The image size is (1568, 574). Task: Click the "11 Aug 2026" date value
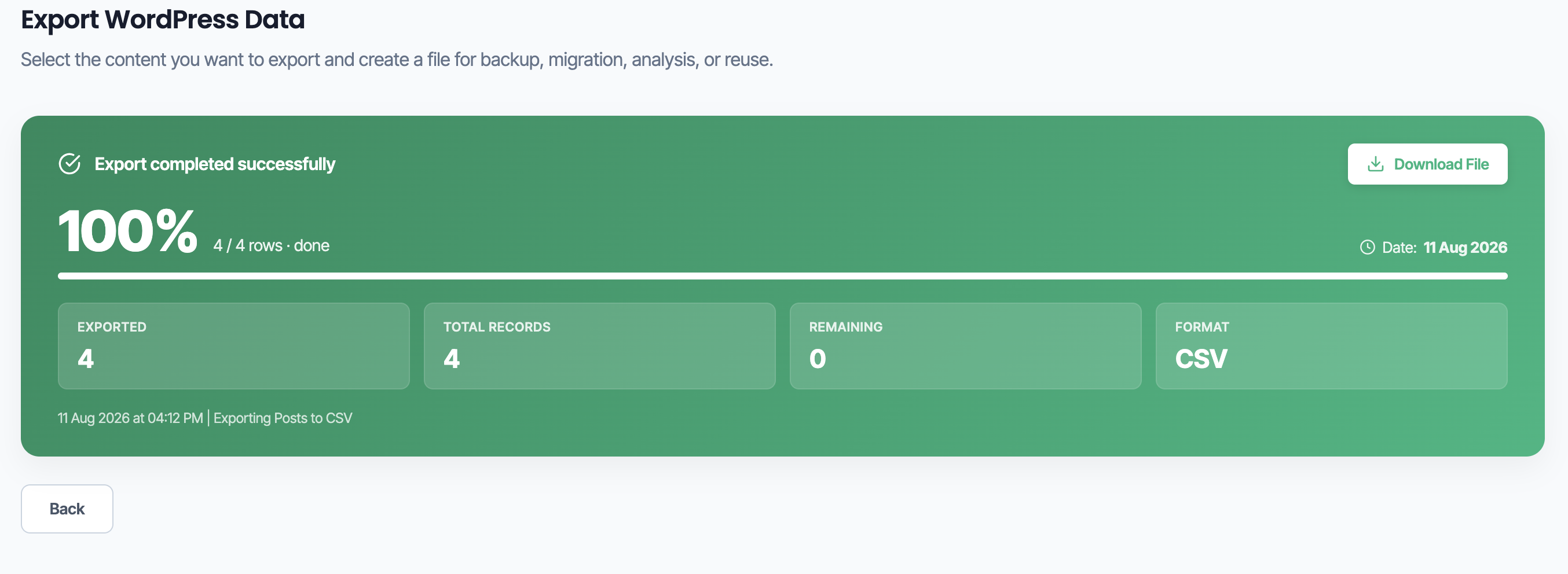[x=1465, y=248]
